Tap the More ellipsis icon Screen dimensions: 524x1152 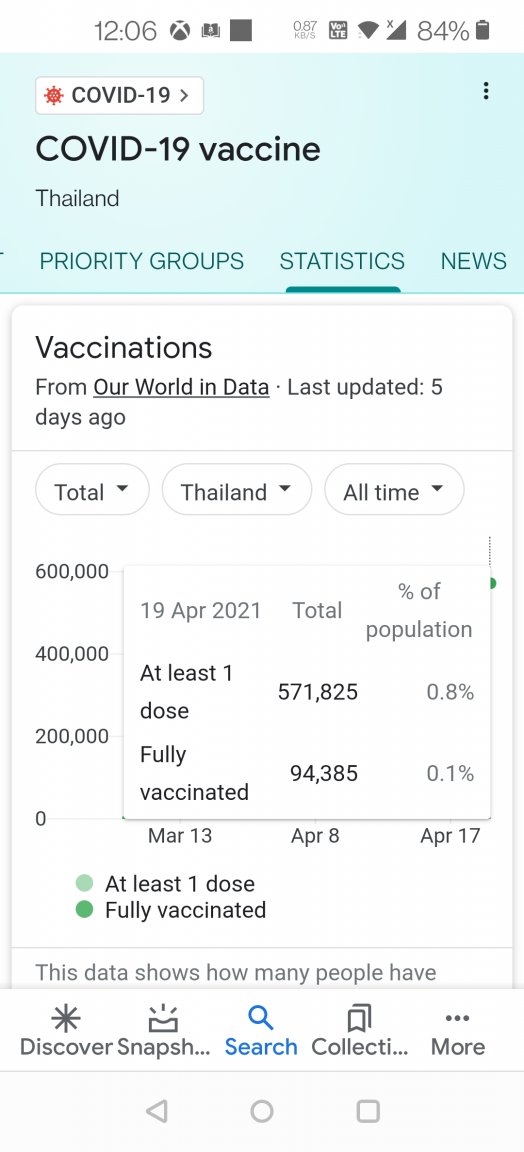(x=458, y=1018)
